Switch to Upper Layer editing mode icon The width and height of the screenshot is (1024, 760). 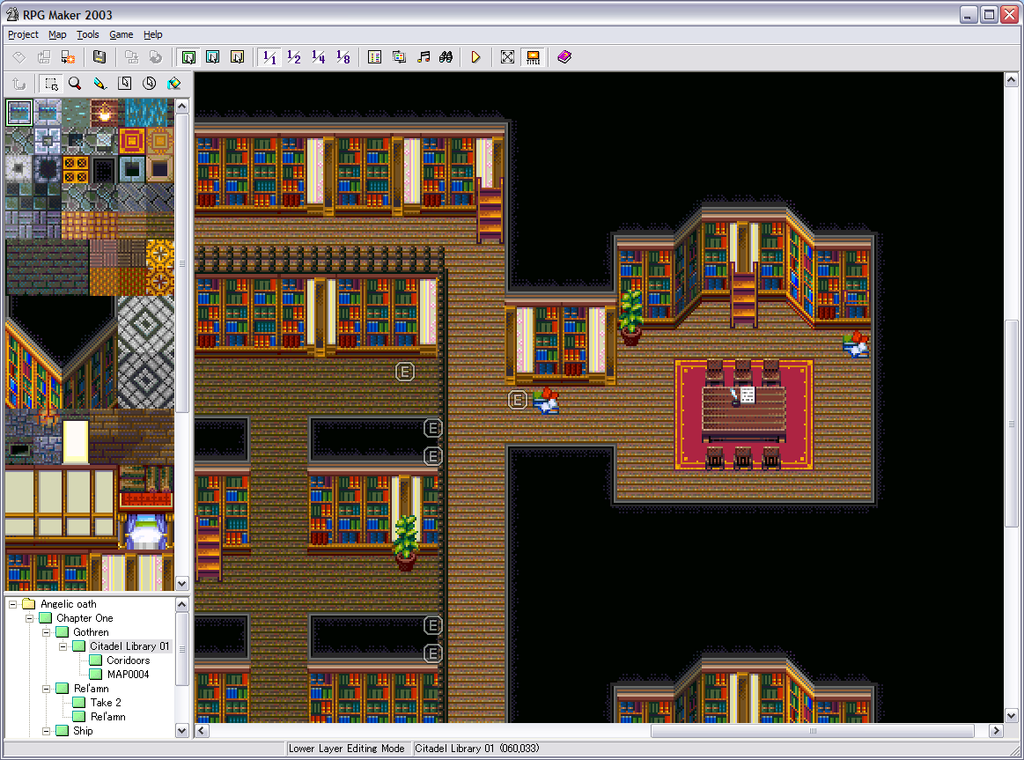(x=213, y=57)
